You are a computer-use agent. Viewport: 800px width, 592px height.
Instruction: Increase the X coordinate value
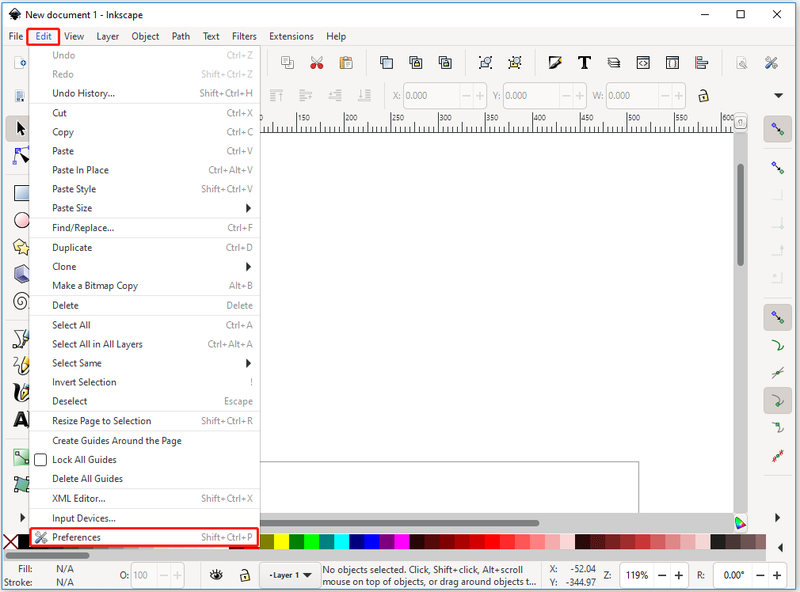pos(480,95)
